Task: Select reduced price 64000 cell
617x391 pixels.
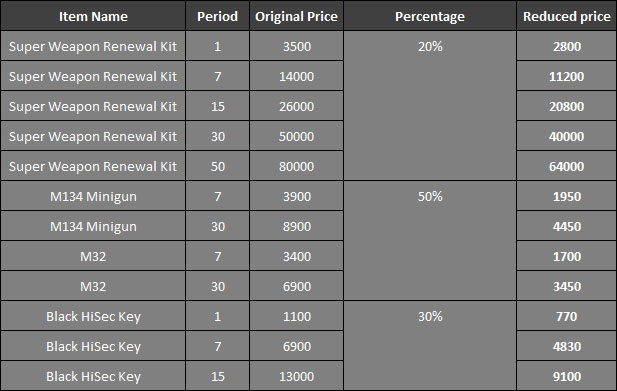Action: (566, 166)
